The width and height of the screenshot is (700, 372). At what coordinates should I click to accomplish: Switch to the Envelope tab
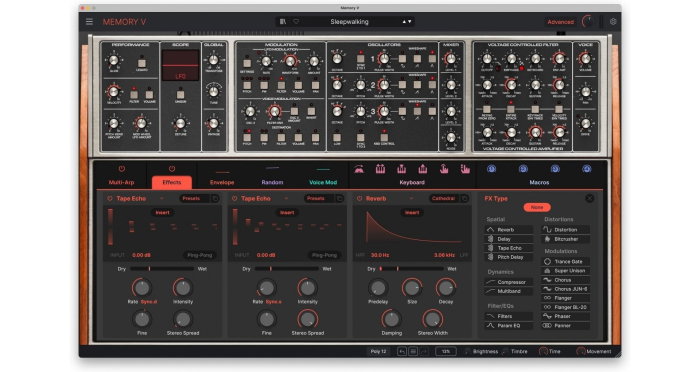[x=222, y=182]
